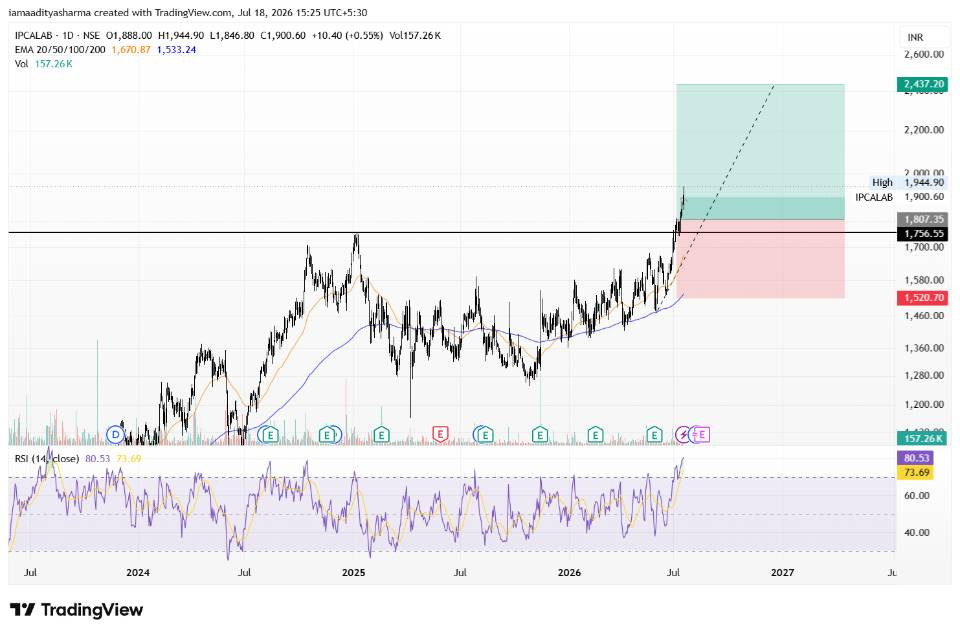Click the +10.40 (+0.55%) change value
Image resolution: width=960 pixels, height=635 pixels.
point(347,36)
